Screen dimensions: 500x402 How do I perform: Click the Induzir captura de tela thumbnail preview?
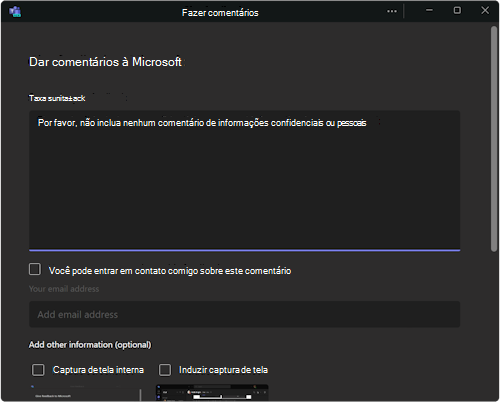tap(212, 392)
